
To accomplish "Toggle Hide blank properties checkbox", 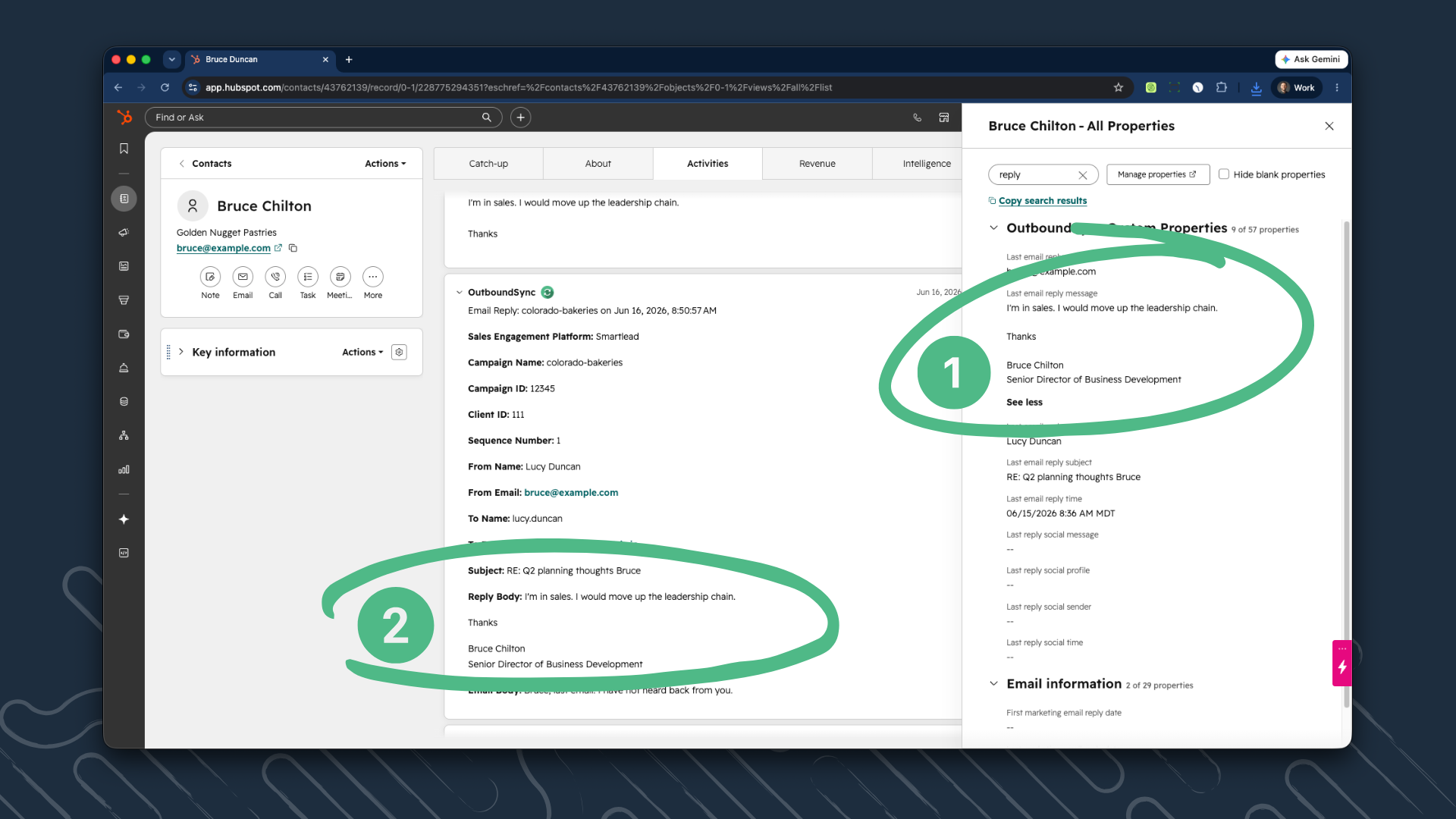I will pos(1224,174).
